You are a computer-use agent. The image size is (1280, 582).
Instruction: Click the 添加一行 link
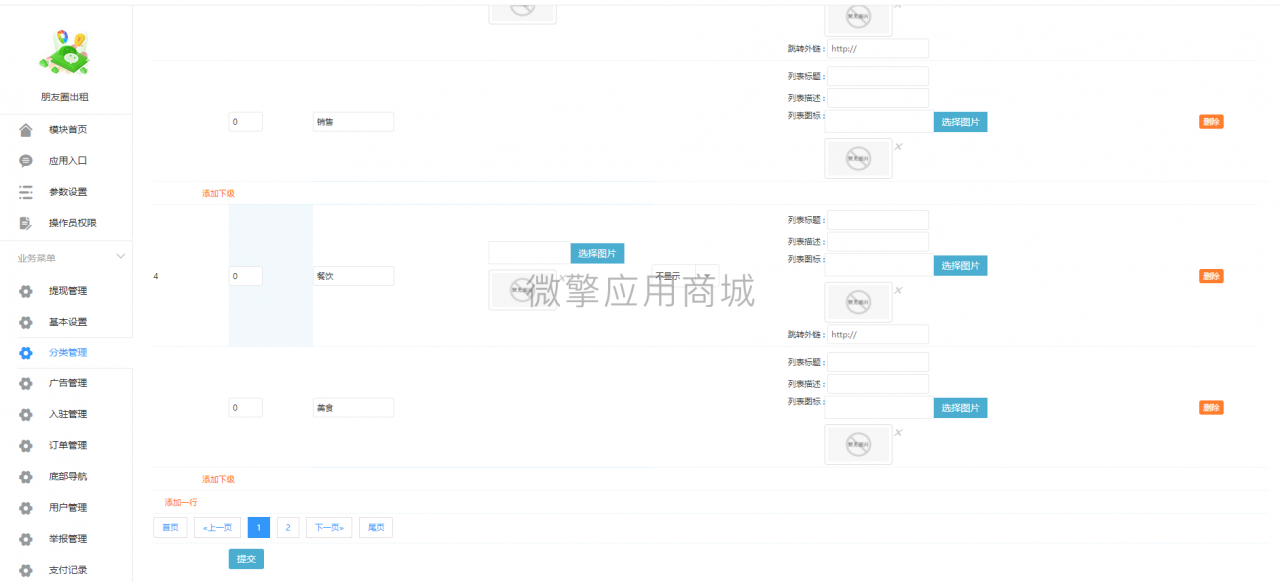pyautogui.click(x=181, y=502)
